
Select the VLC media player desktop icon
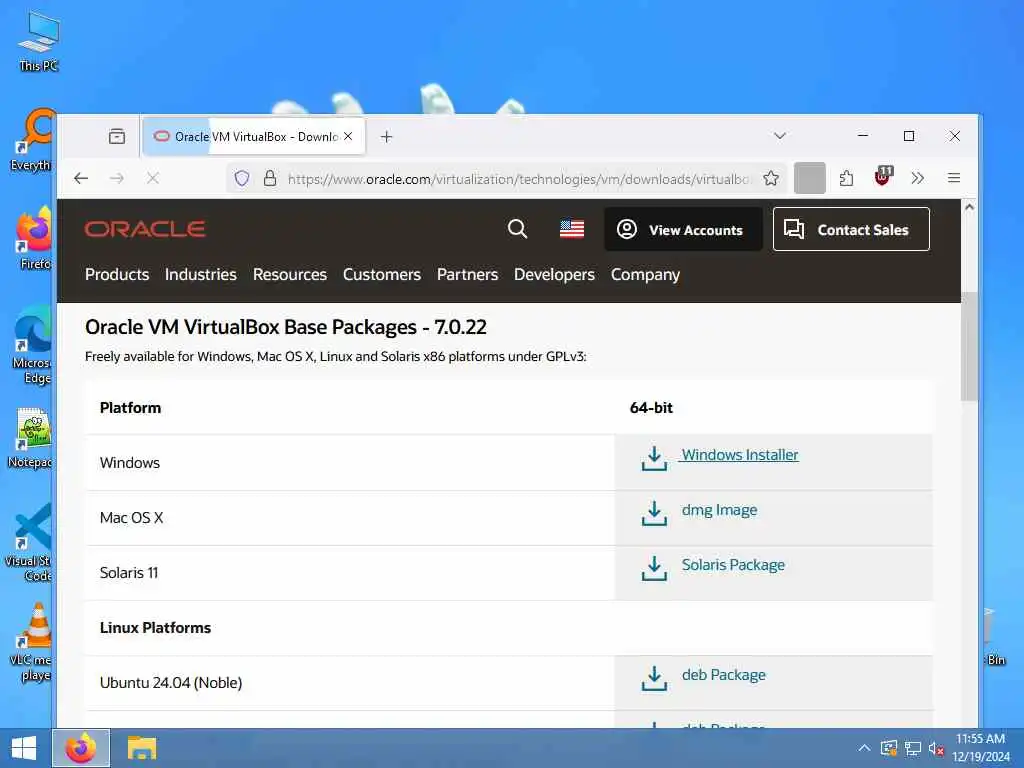click(x=31, y=643)
